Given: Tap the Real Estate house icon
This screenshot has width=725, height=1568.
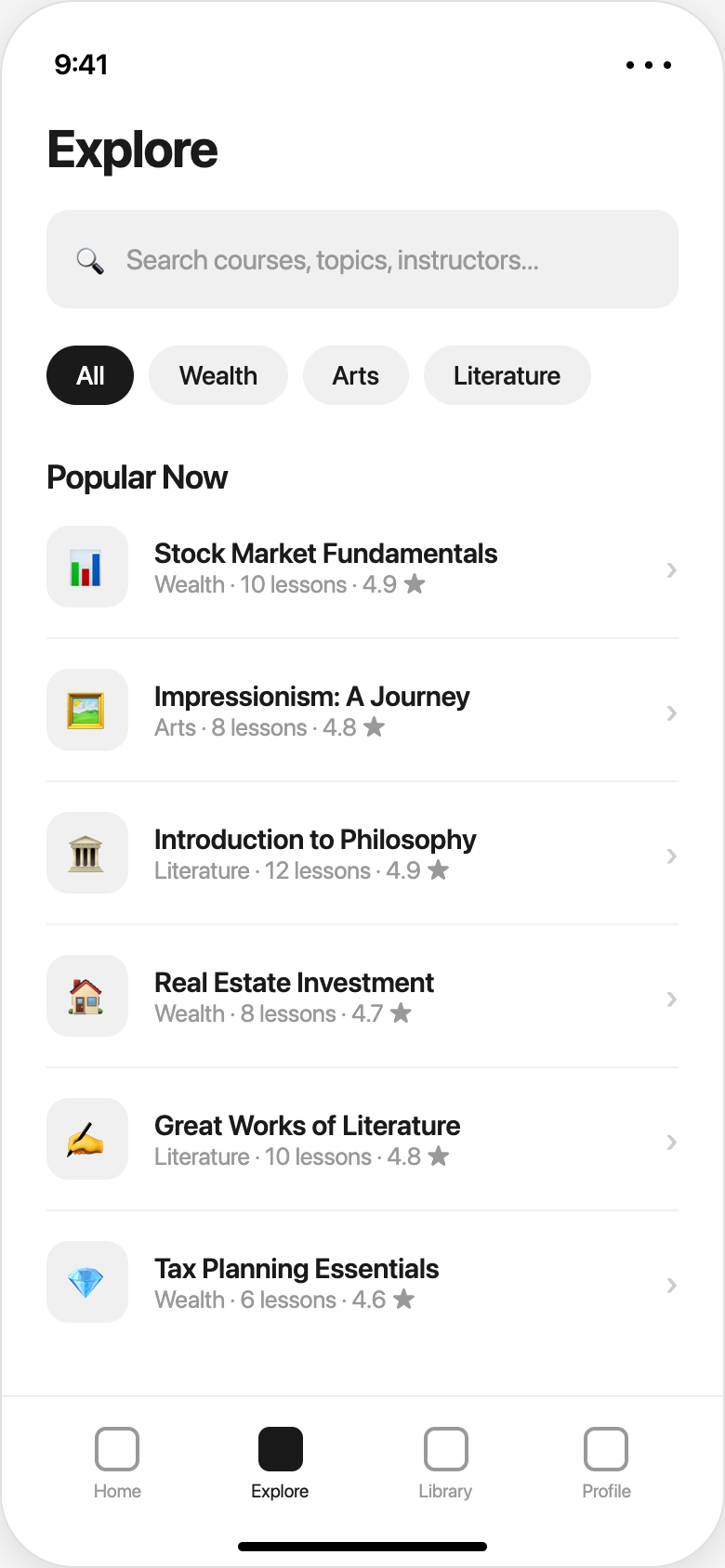Looking at the screenshot, I should (x=86, y=997).
